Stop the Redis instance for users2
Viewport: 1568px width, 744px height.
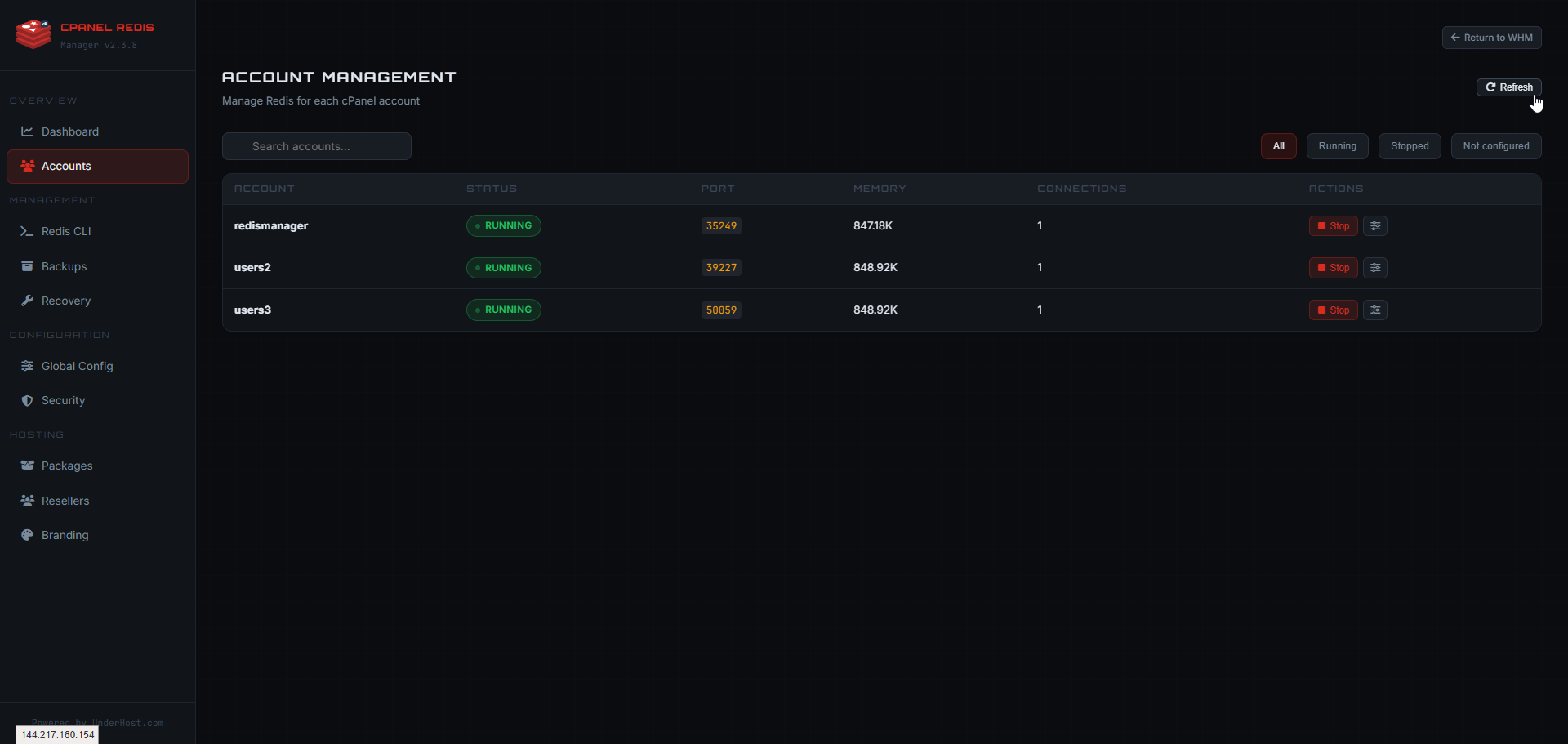pyautogui.click(x=1333, y=267)
